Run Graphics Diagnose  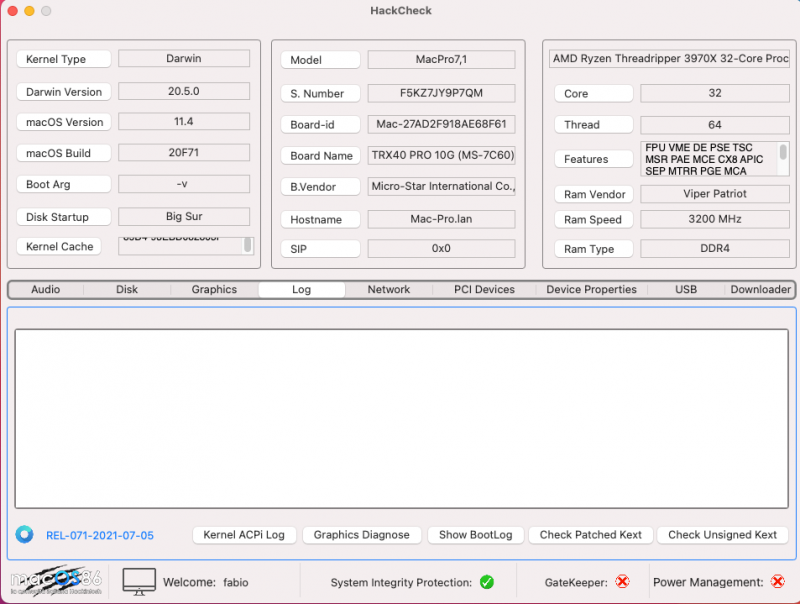click(x=362, y=534)
